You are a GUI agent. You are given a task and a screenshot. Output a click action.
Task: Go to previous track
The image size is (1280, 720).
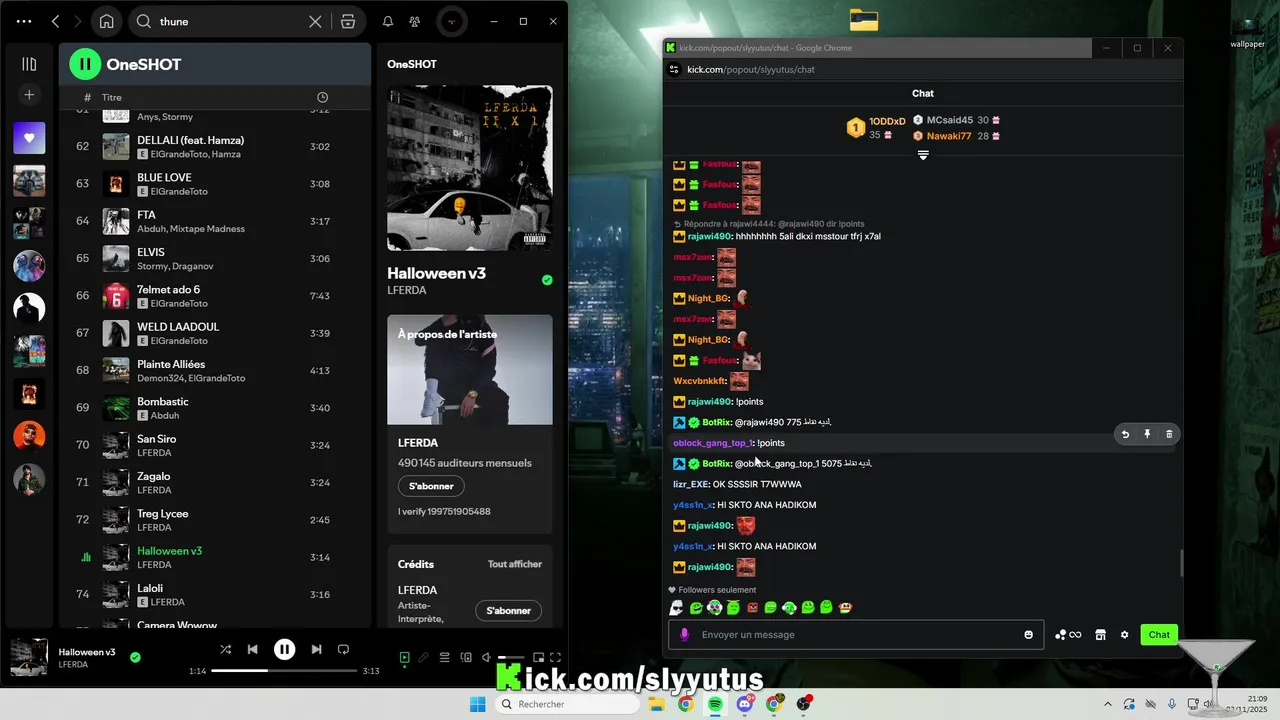tap(253, 649)
